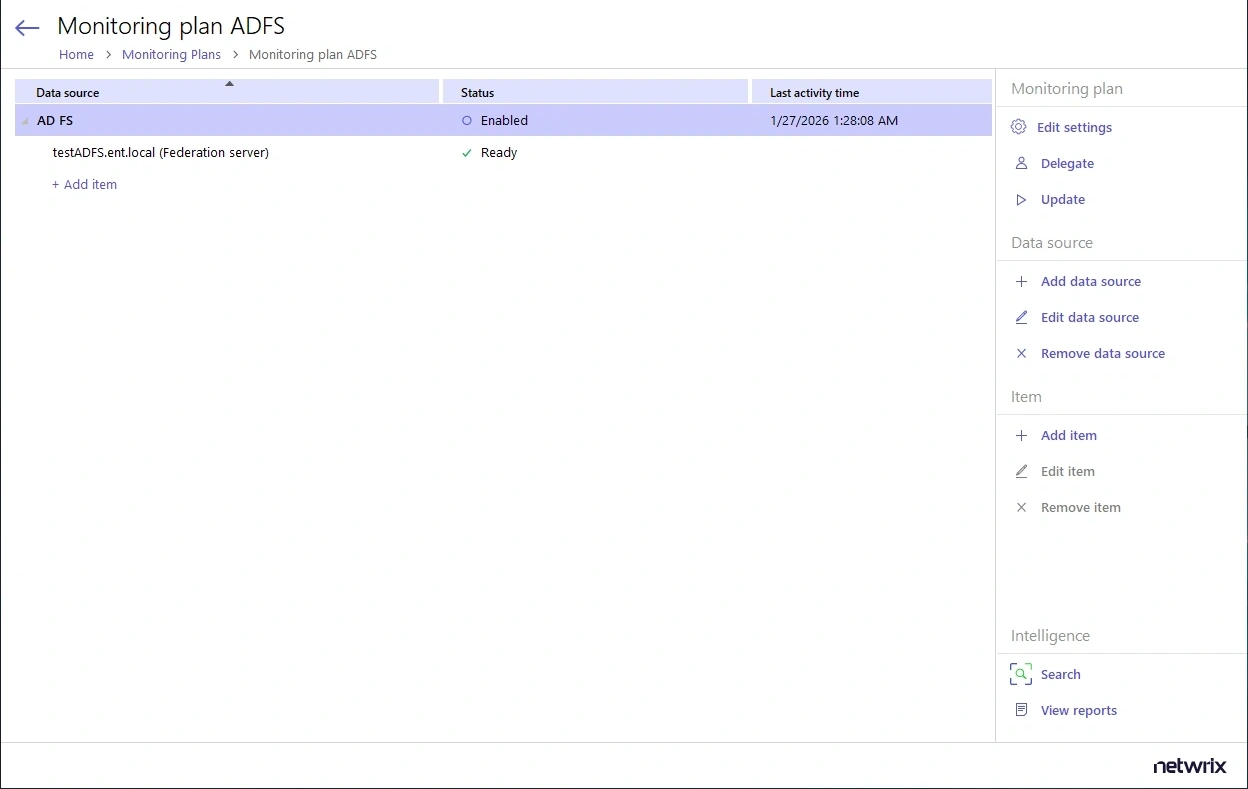Click the X icon for Remove item
The width and height of the screenshot is (1248, 789).
coord(1020,507)
